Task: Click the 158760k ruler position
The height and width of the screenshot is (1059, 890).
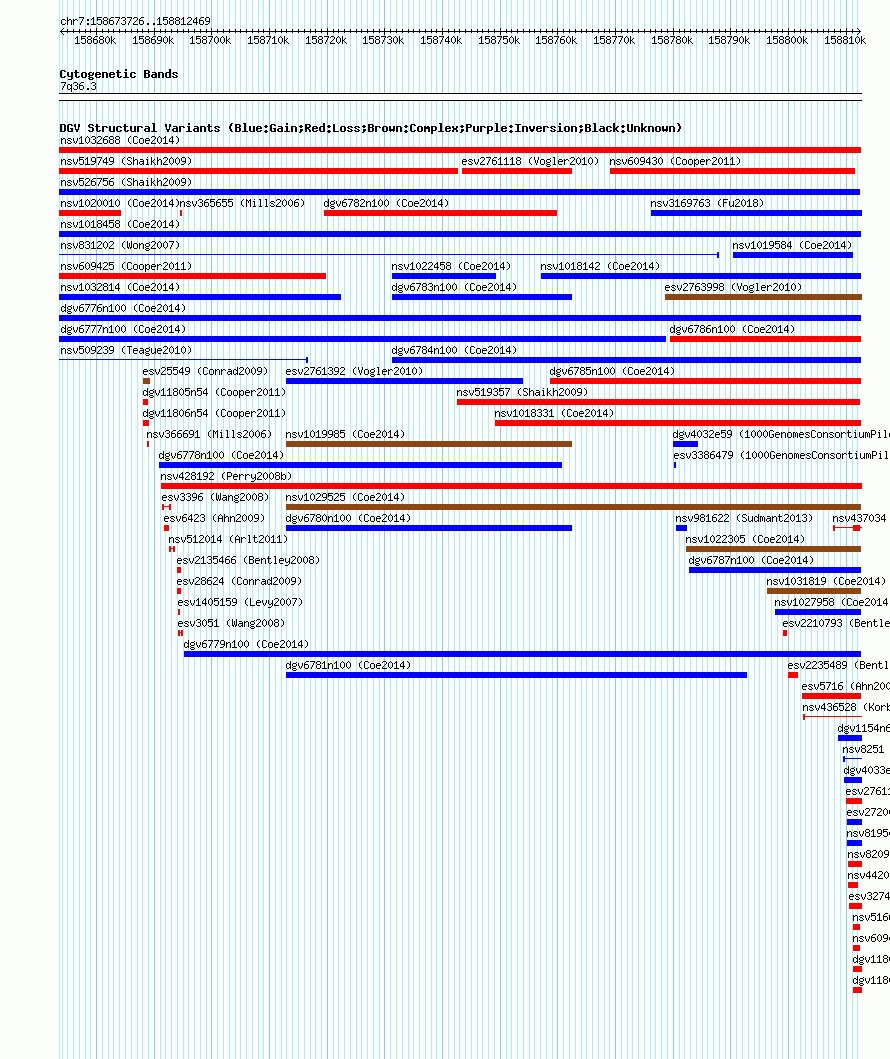Action: point(556,41)
